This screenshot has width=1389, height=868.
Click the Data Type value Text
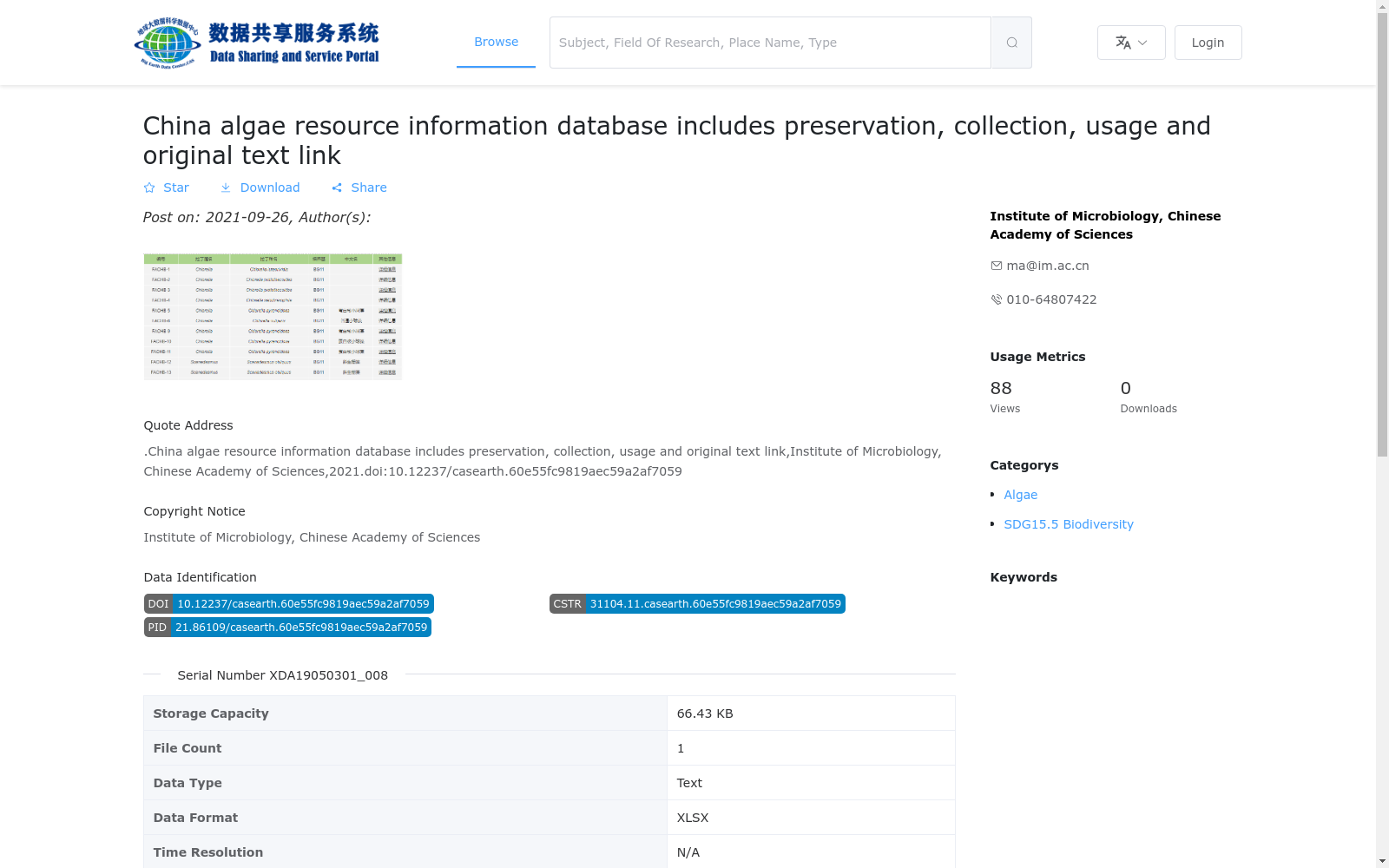pyautogui.click(x=689, y=783)
